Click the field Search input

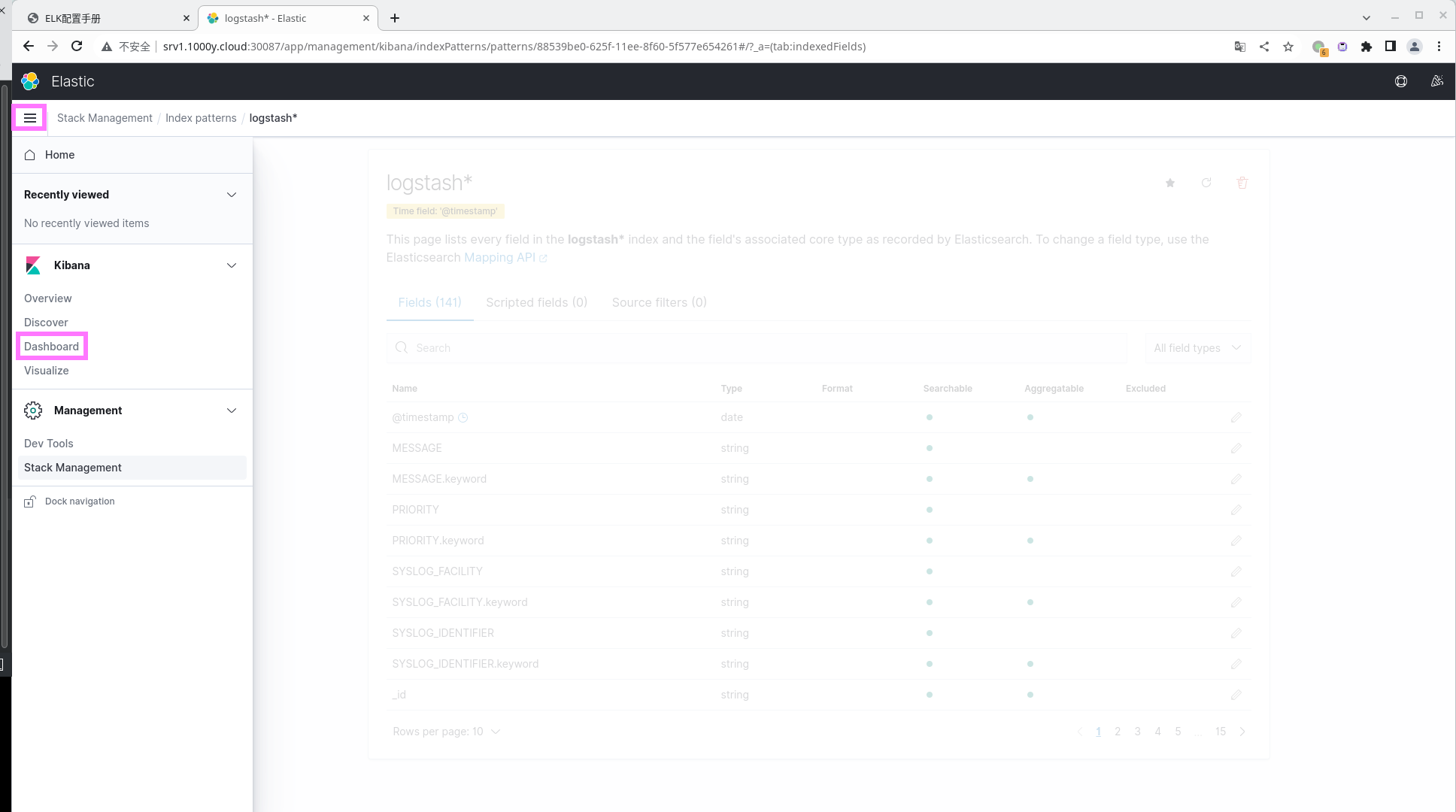[757, 348]
